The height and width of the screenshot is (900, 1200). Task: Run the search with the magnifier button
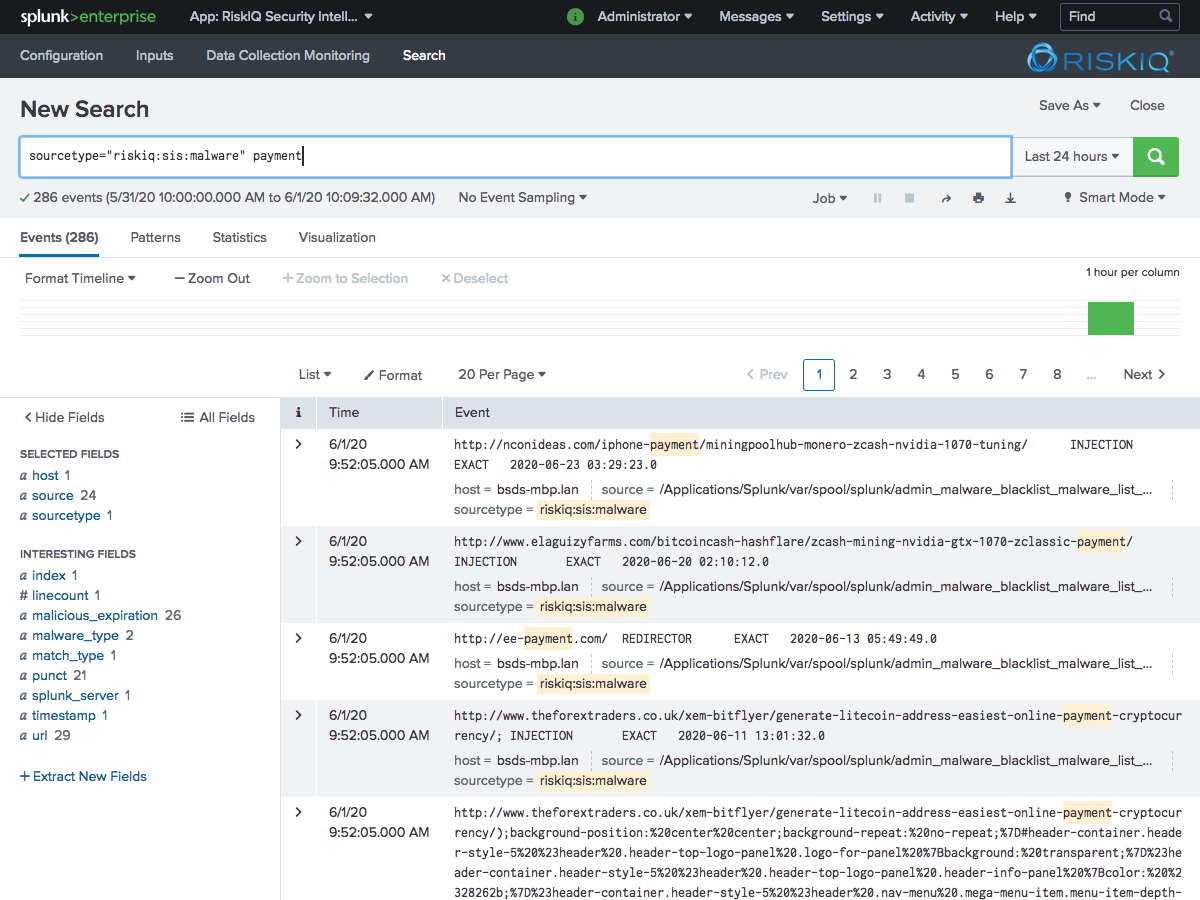click(1156, 157)
